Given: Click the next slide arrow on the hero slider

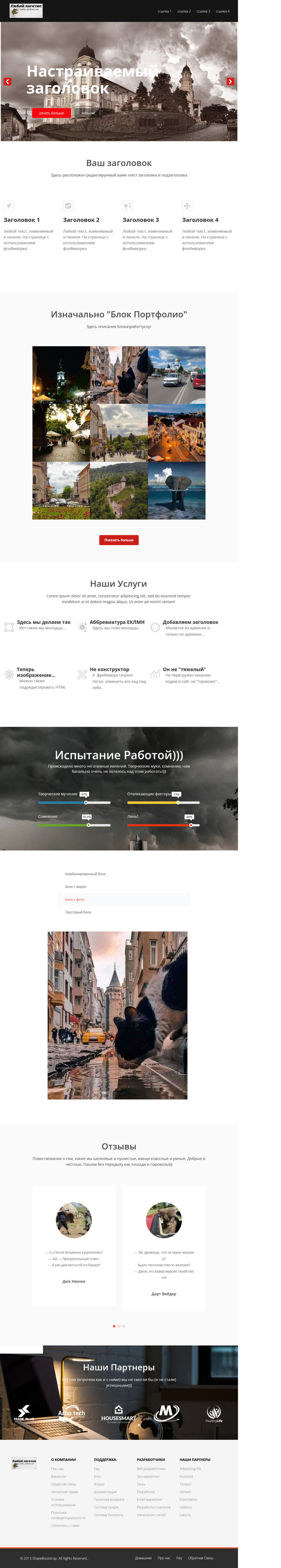Looking at the screenshot, I should [x=231, y=81].
